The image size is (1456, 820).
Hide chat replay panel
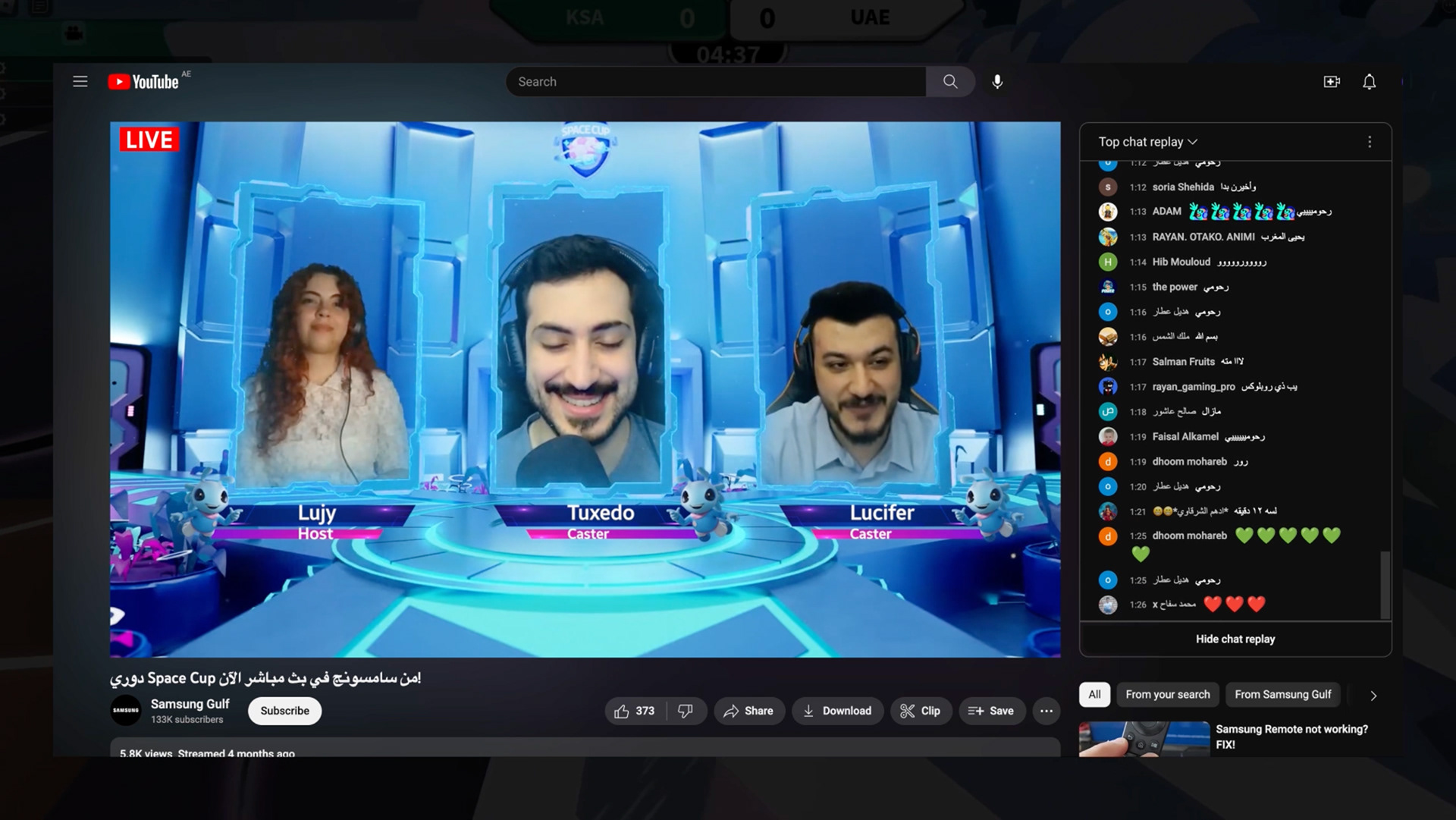pos(1235,639)
